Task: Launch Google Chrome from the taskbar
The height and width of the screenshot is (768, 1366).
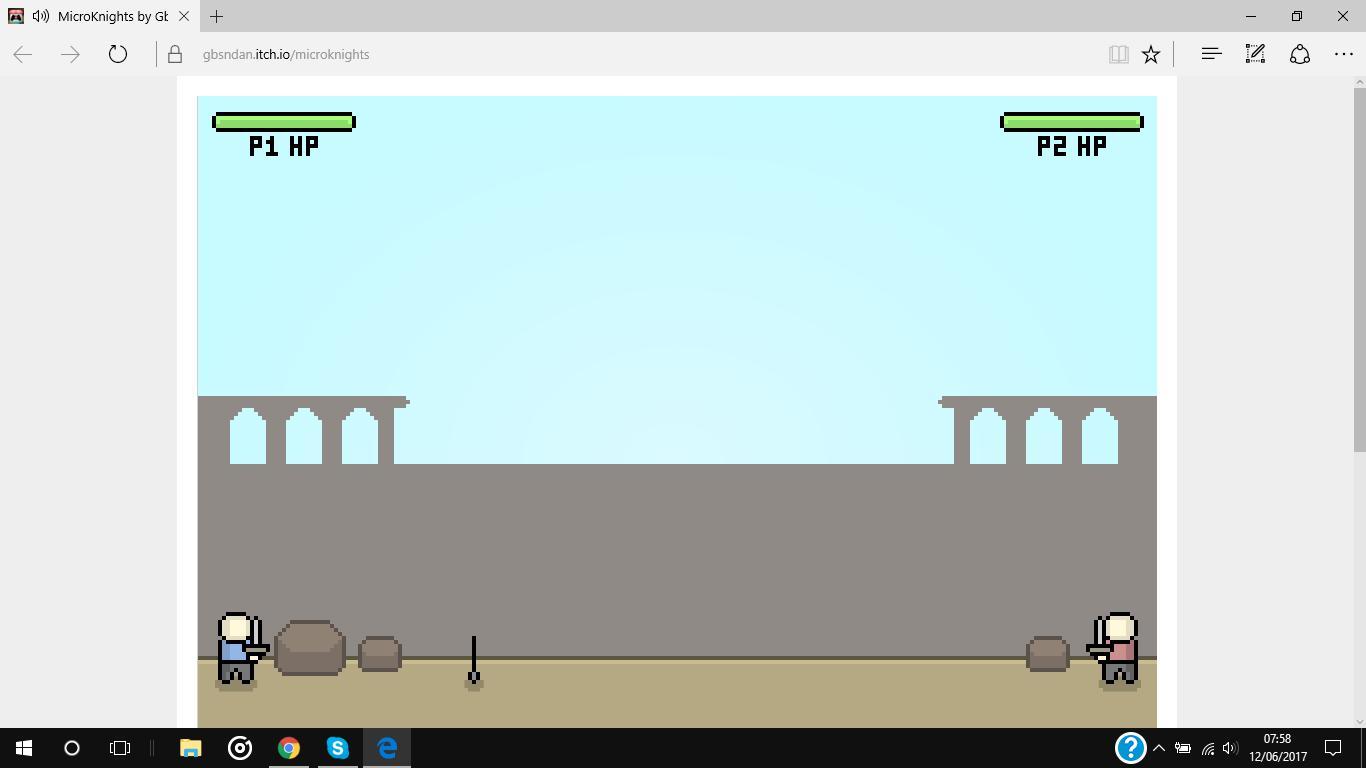Action: [x=288, y=748]
